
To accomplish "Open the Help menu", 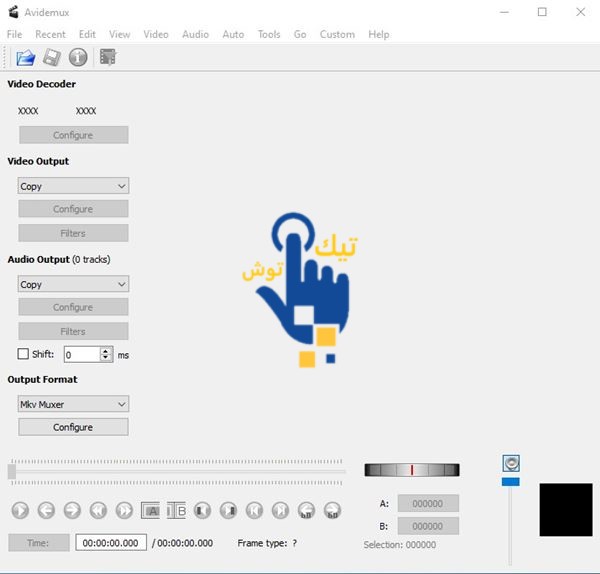I will click(379, 34).
